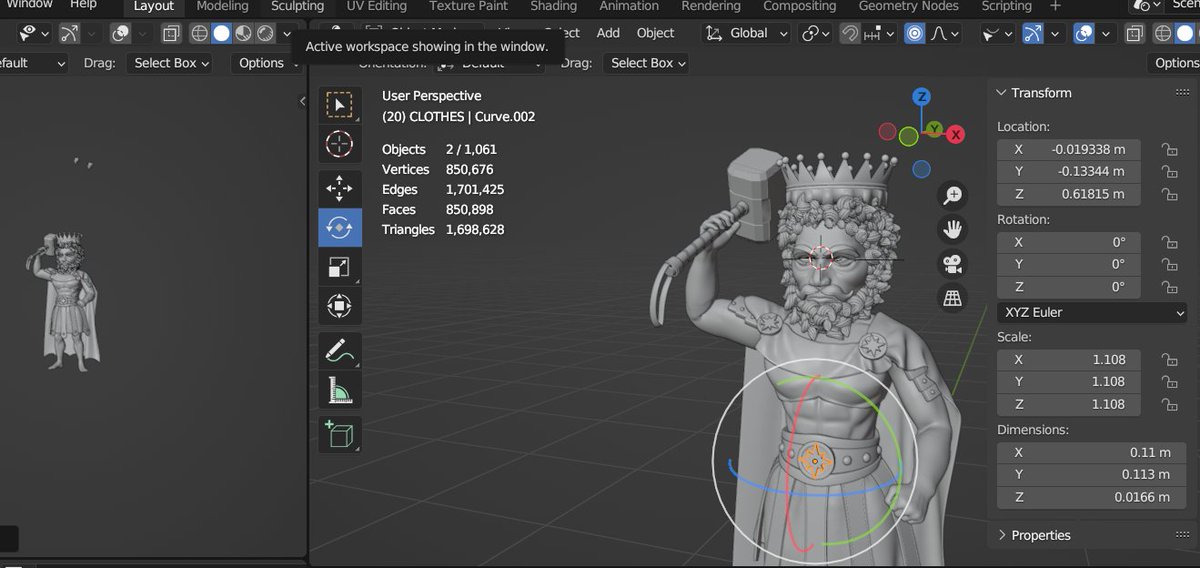
Task: Toggle overlays in the right viewport
Action: point(1083,33)
